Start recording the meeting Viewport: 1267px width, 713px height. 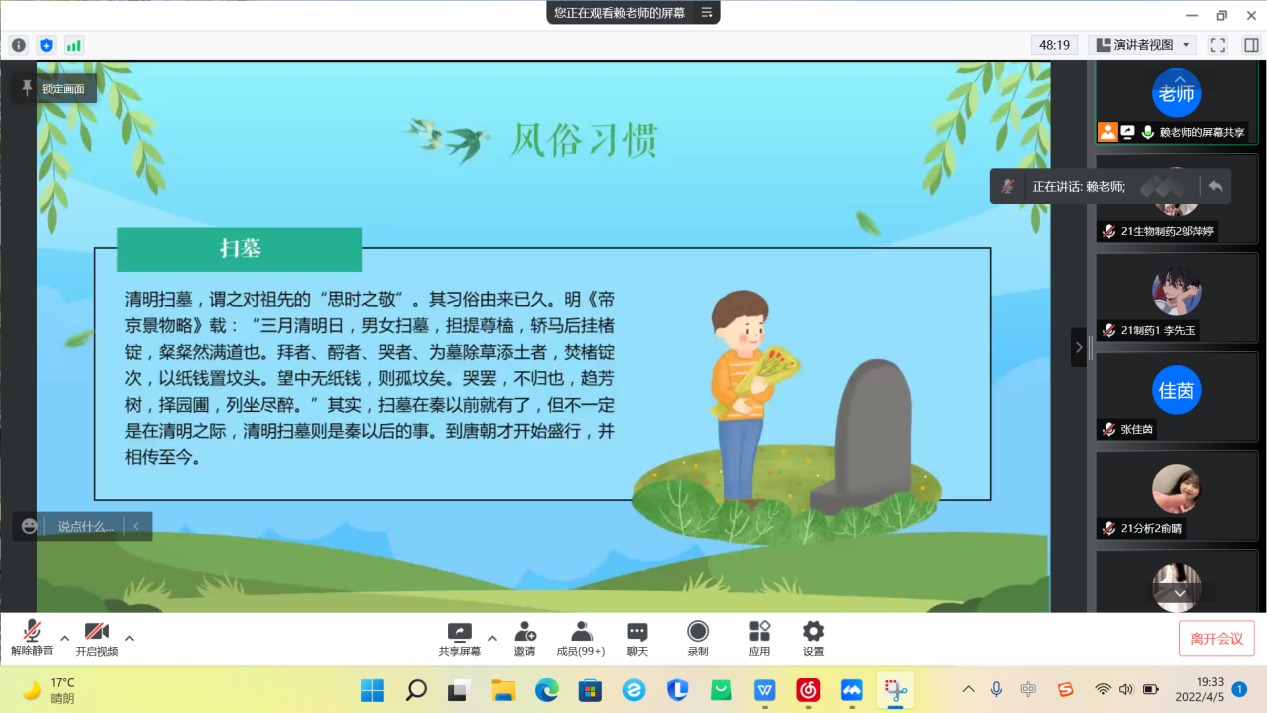(698, 638)
